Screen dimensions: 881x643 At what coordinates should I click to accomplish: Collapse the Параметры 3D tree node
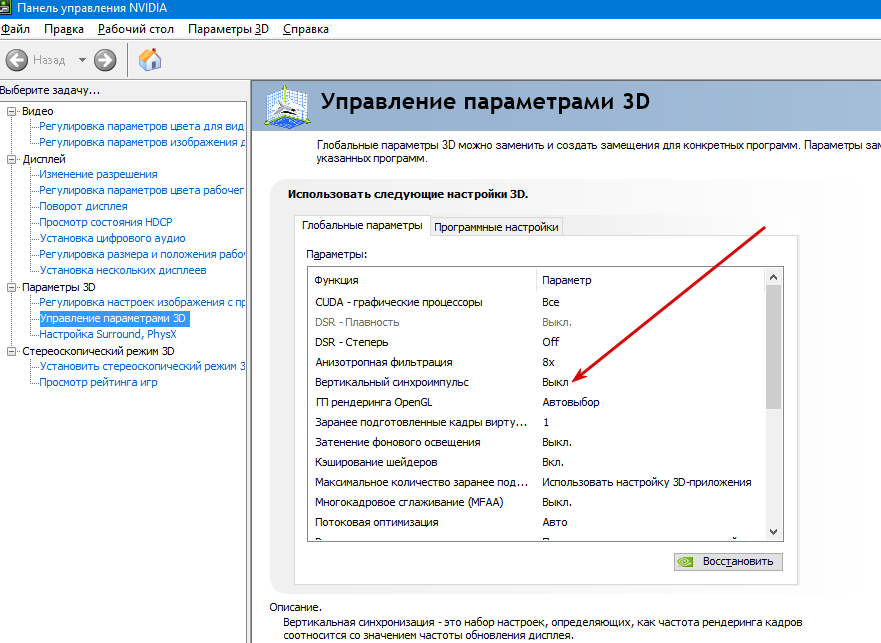pyautogui.click(x=11, y=287)
